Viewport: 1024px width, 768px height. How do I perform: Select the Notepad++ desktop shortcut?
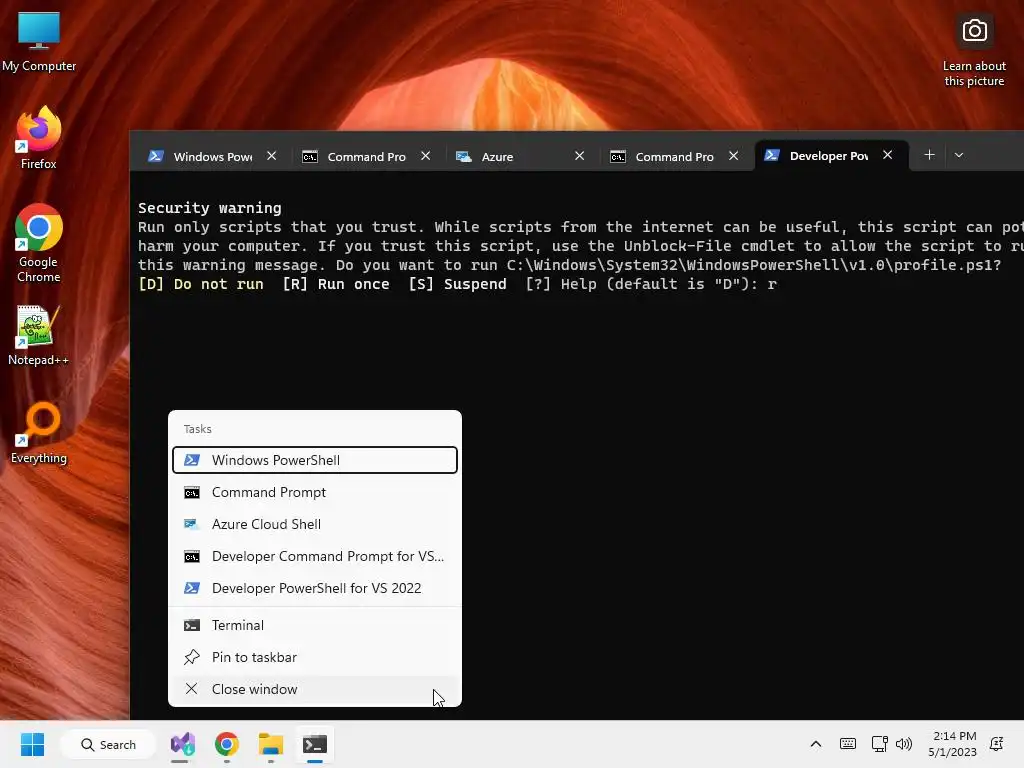pyautogui.click(x=39, y=335)
